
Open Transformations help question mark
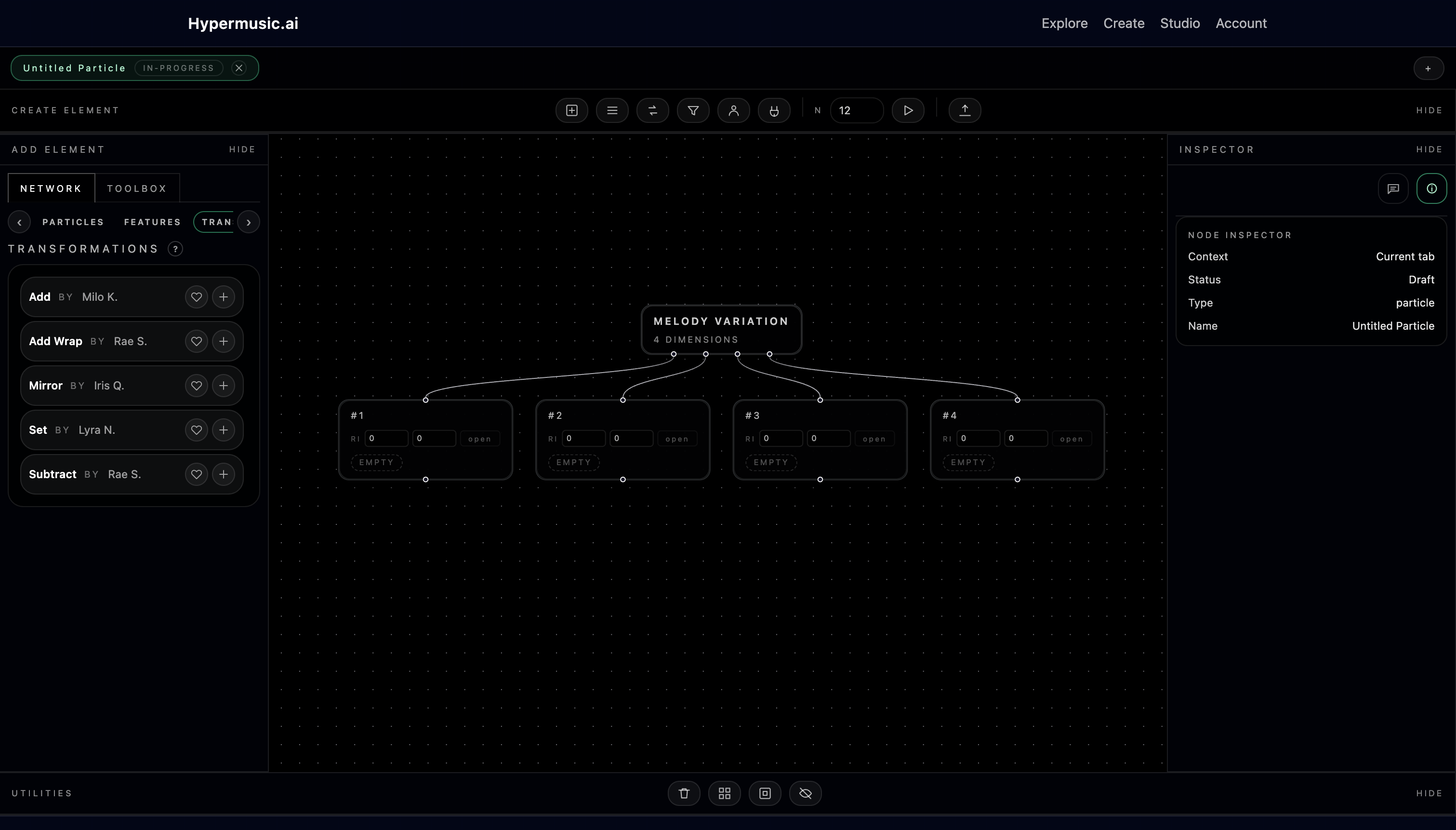(x=175, y=249)
